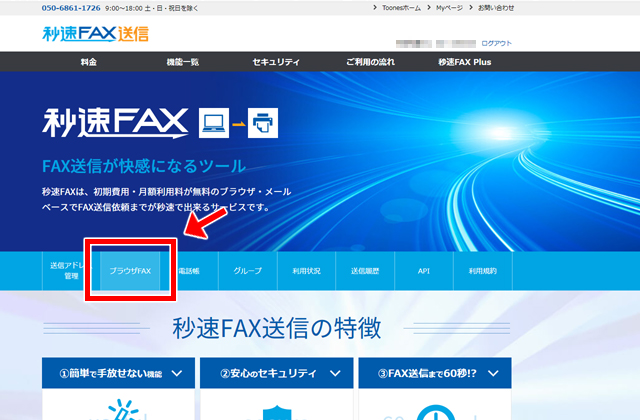This screenshot has height=420, width=640.
Task: Select the ブラウザFAX tab
Action: coord(130,271)
